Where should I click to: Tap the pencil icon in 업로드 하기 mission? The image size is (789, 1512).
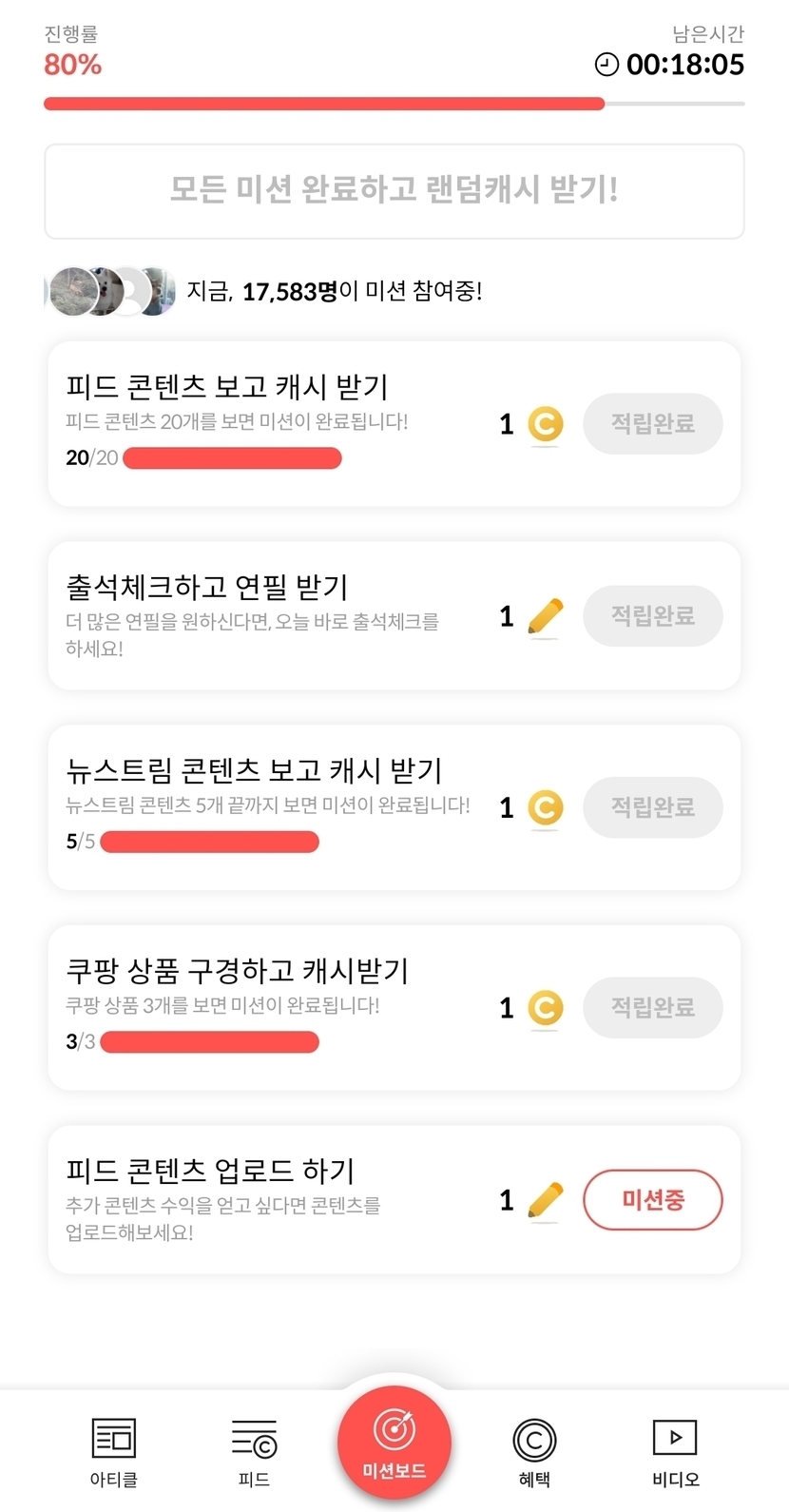coord(545,1200)
